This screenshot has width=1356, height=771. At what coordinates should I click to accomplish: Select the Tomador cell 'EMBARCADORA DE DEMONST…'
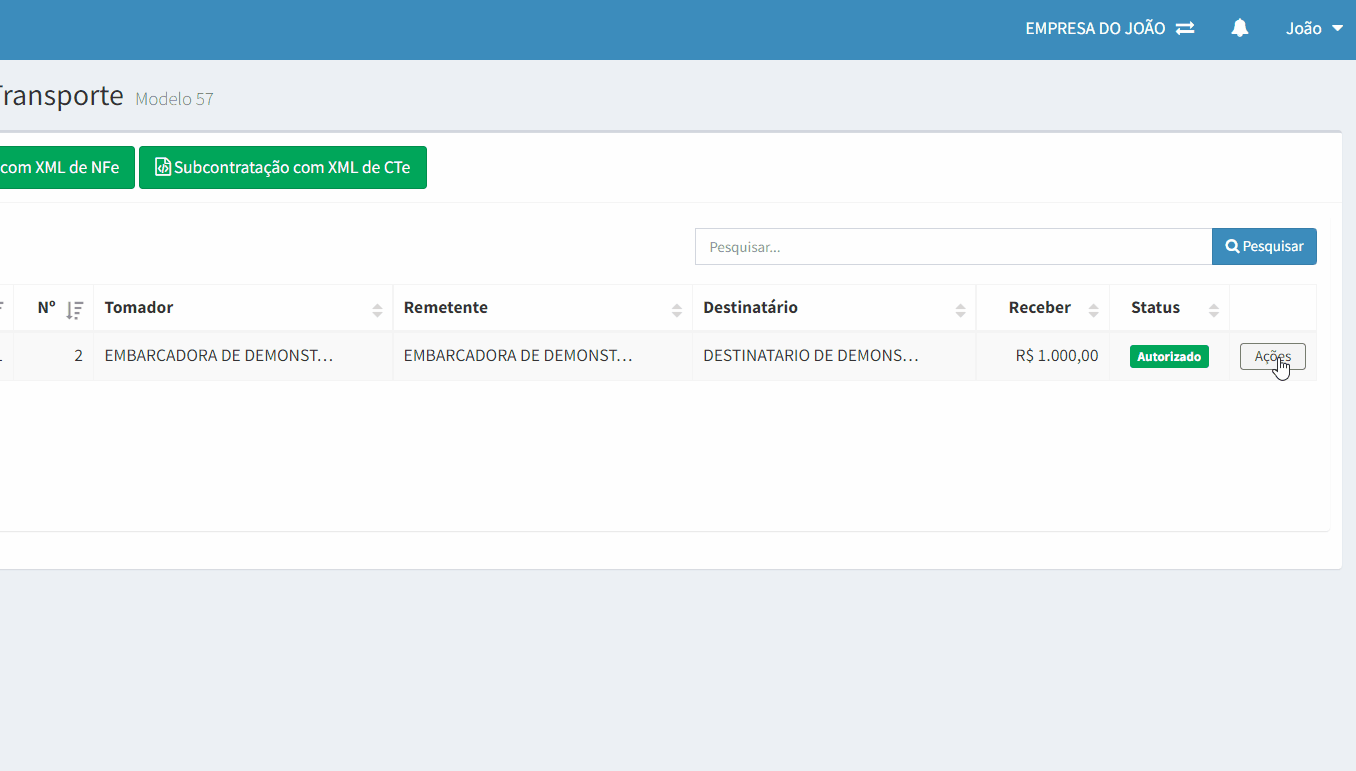219,356
